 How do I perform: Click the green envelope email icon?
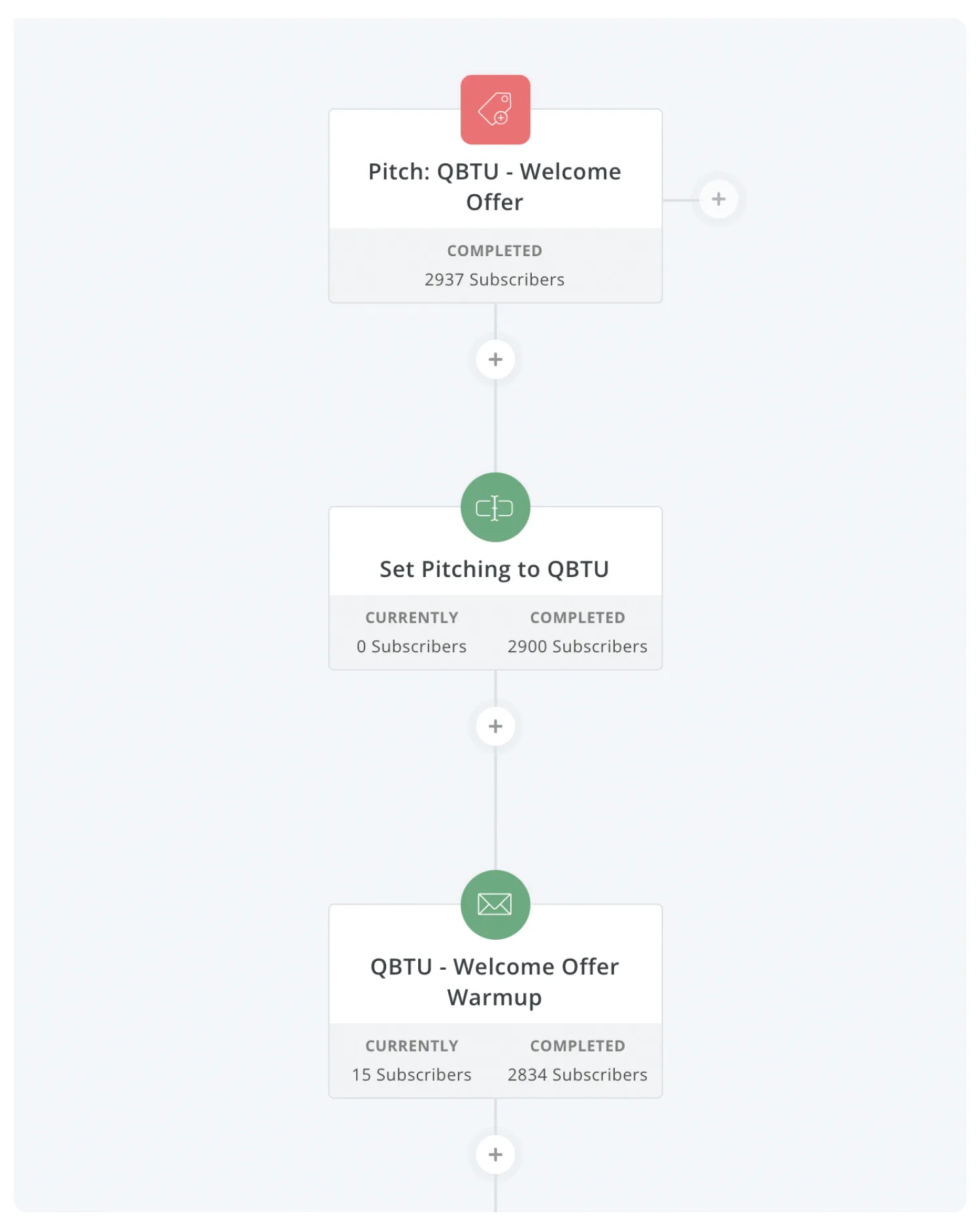click(495, 904)
